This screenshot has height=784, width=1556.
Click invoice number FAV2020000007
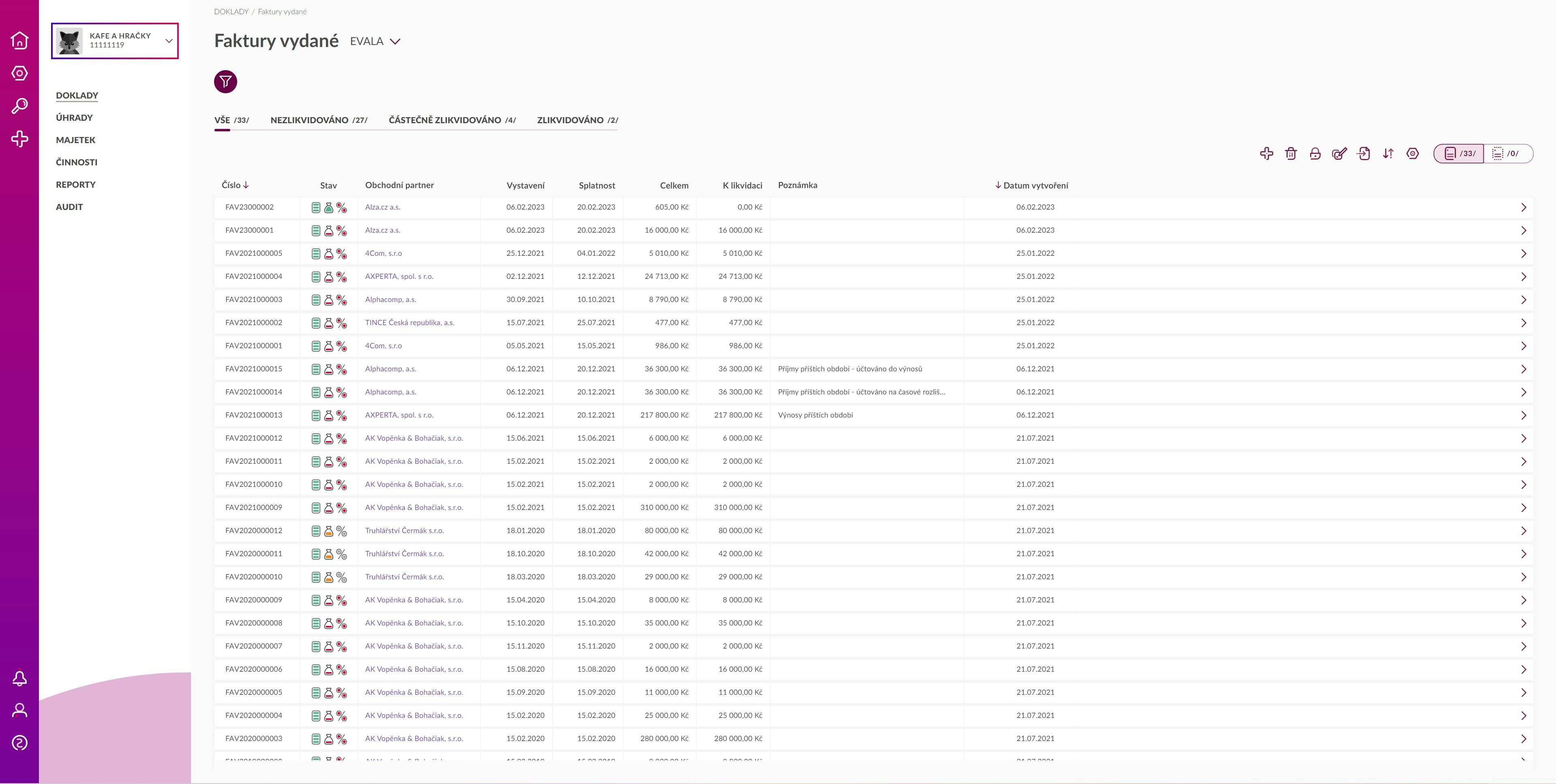tap(254, 646)
